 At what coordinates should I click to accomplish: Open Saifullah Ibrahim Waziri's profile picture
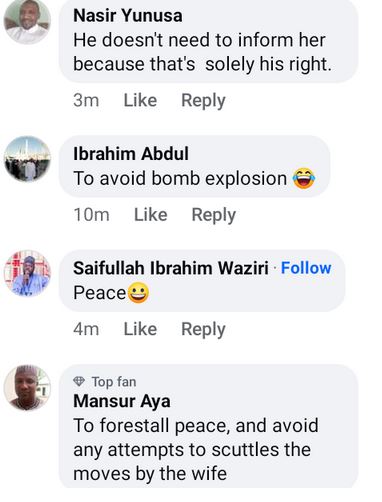pyautogui.click(x=27, y=273)
